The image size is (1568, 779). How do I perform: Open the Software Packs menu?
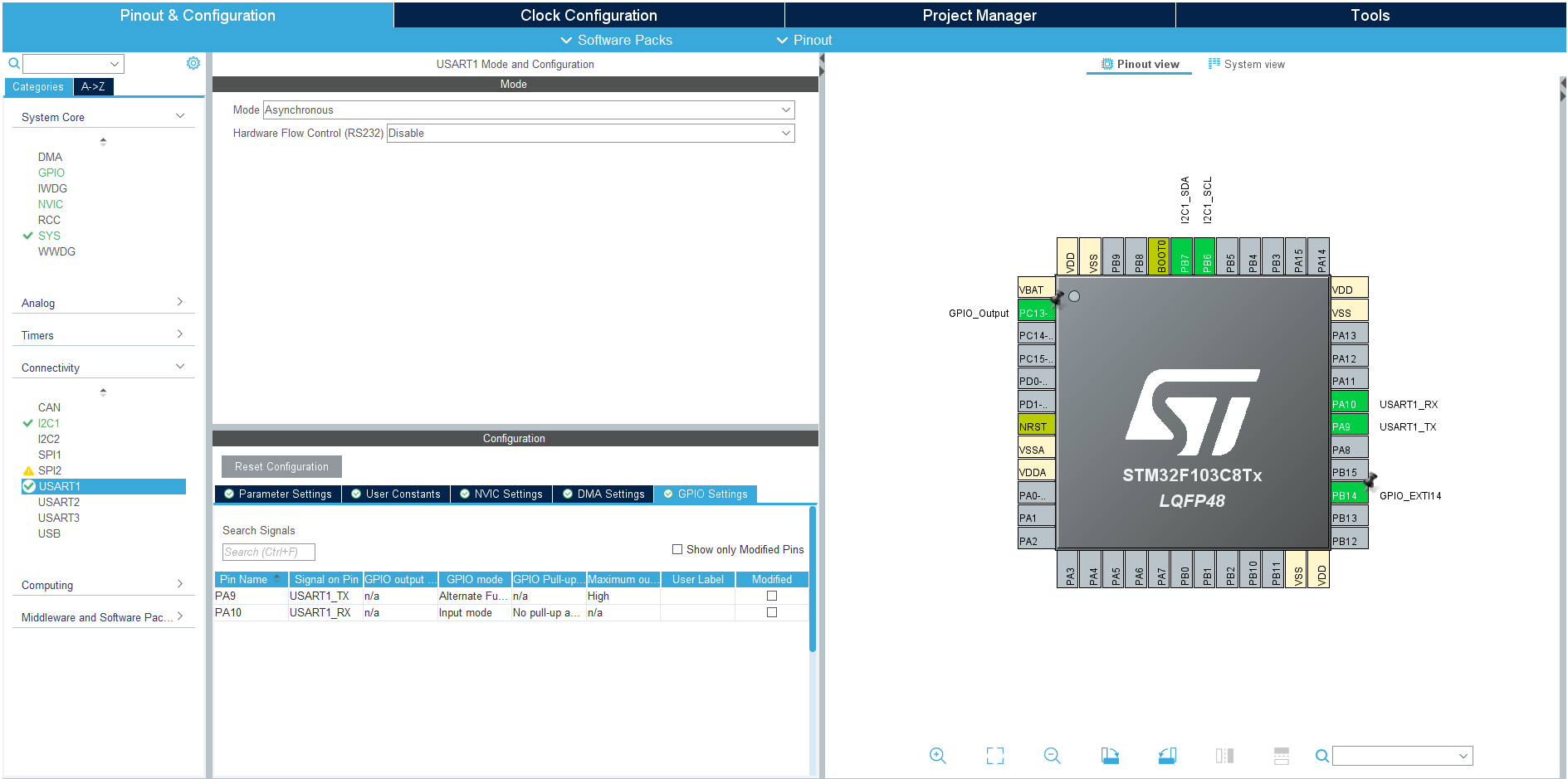(616, 40)
